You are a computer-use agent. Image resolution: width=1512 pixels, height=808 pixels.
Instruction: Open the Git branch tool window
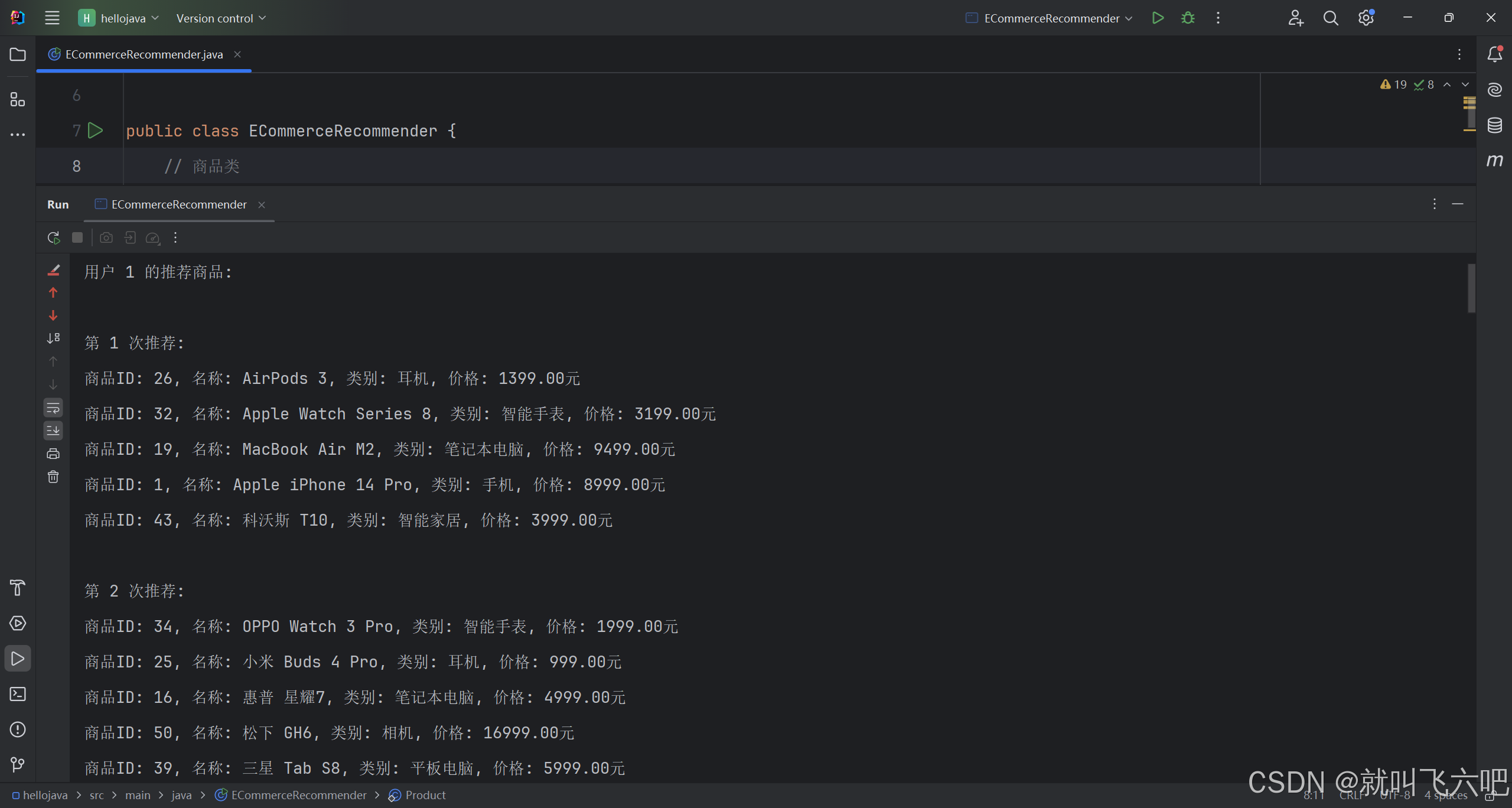tap(18, 765)
